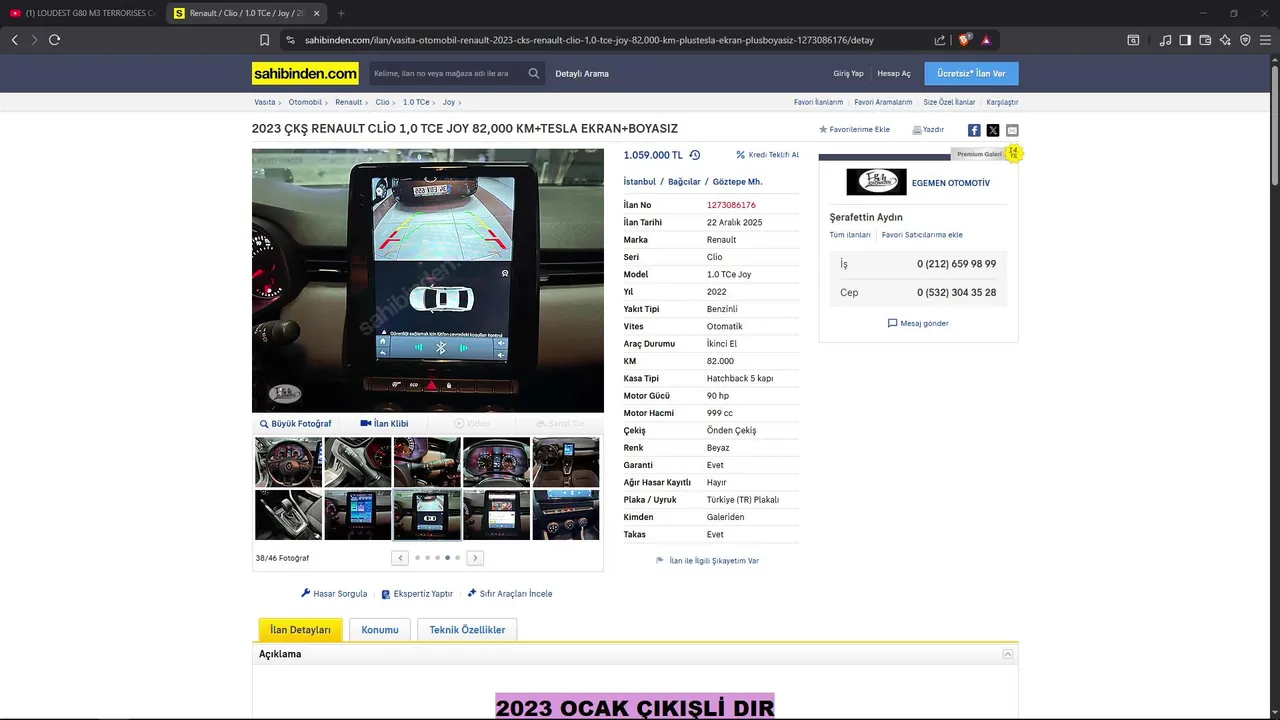Click the main reverse camera photo
This screenshot has height=720, width=1280.
[x=428, y=280]
